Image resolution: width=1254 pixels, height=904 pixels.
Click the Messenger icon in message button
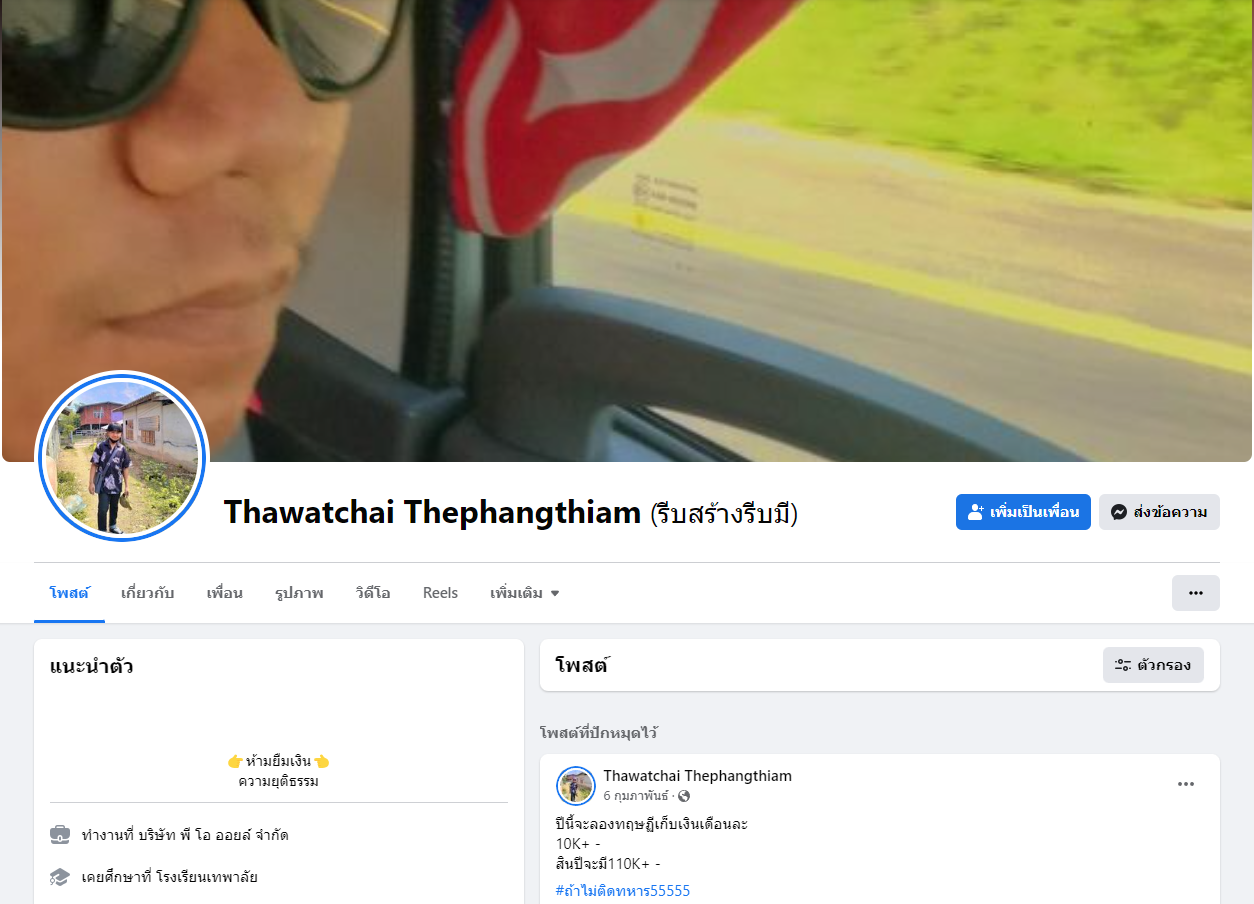1119,512
